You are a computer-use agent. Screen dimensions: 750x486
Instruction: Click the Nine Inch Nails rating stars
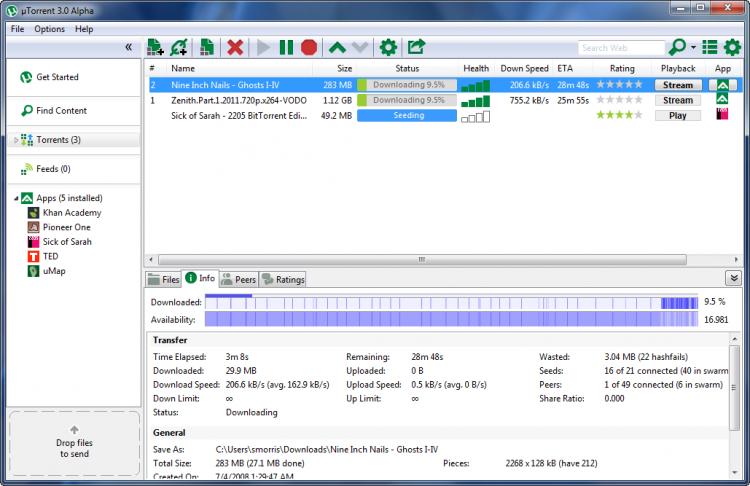(619, 84)
